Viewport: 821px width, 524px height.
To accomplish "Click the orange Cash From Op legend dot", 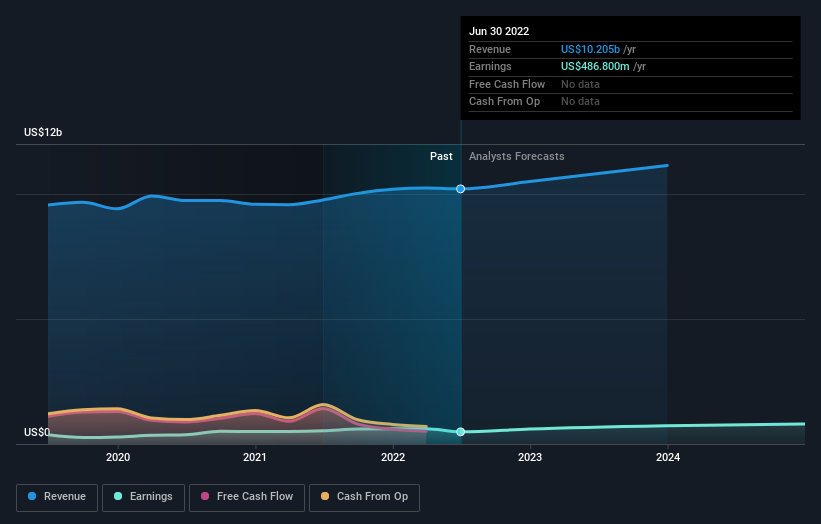I will click(x=327, y=497).
